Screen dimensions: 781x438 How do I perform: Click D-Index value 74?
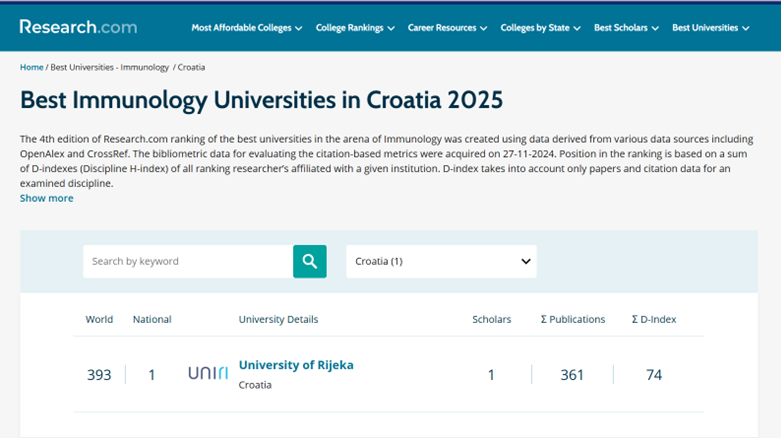tap(654, 375)
